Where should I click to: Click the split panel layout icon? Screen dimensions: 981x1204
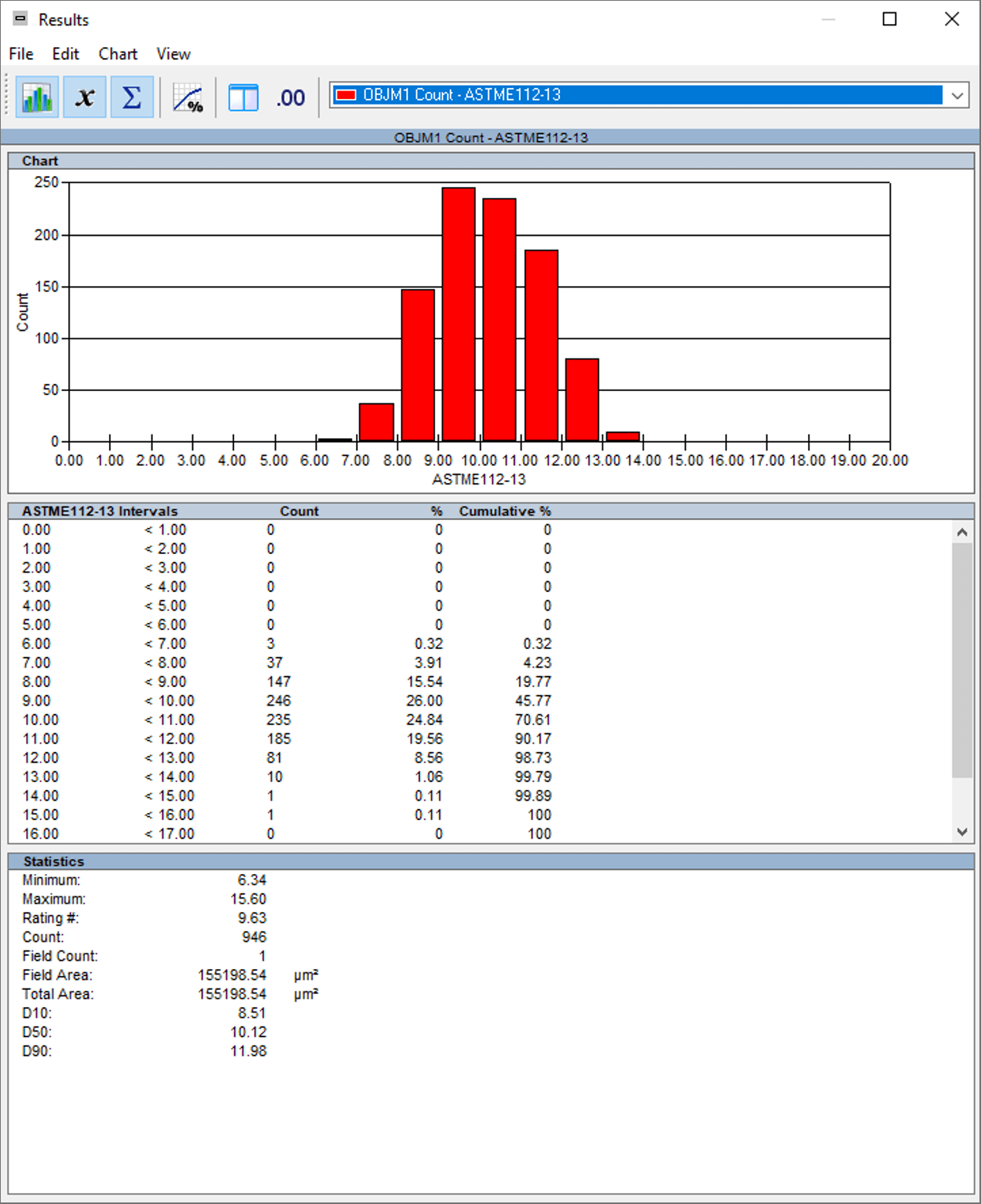243,98
